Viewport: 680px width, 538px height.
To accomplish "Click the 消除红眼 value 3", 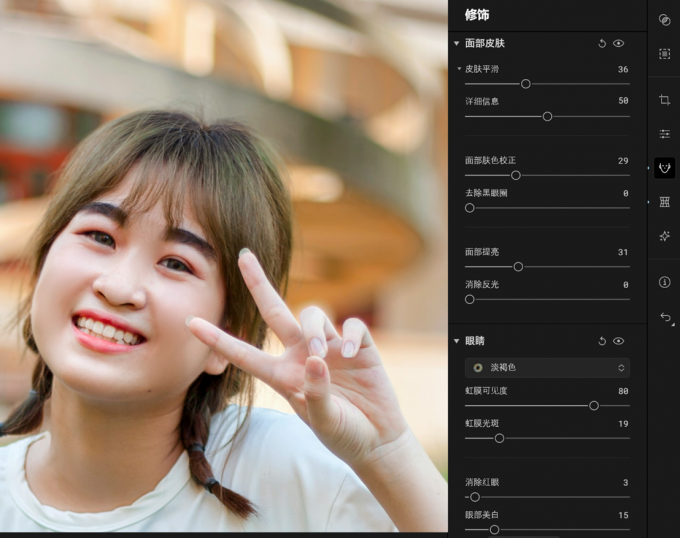I will 625,483.
